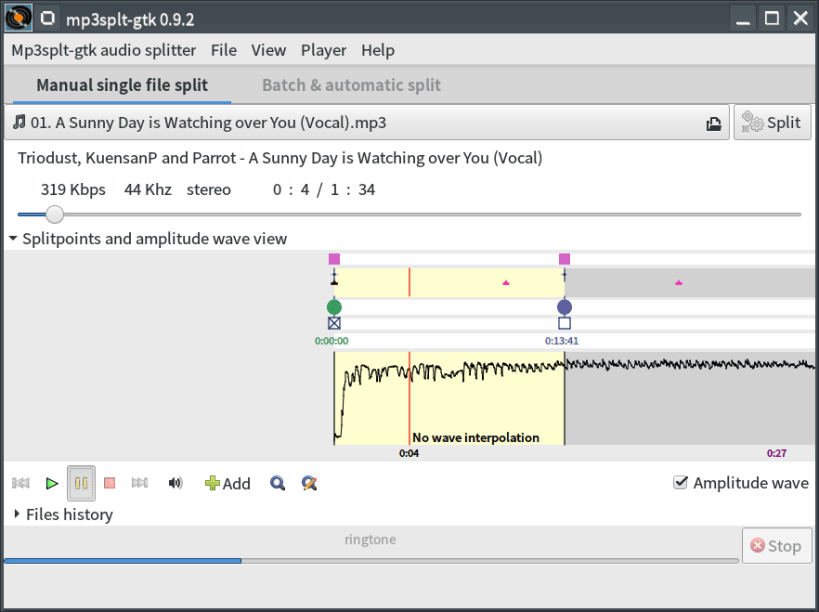Click the Split button
This screenshot has width=819, height=612.
point(772,123)
